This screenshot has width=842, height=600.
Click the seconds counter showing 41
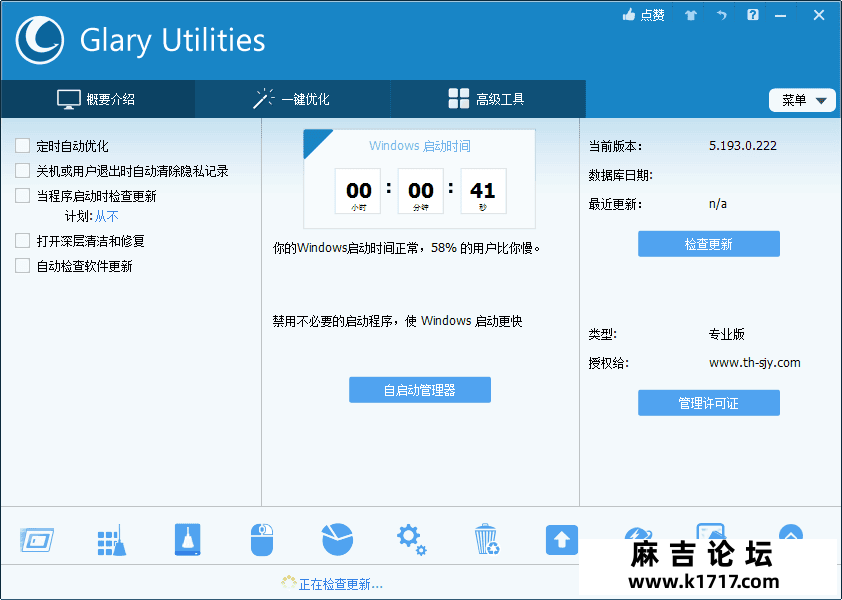[x=483, y=191]
